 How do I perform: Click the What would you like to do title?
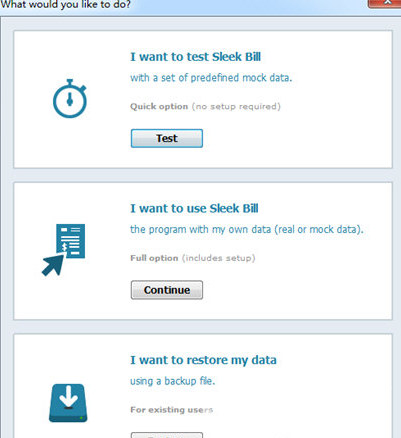(x=65, y=5)
